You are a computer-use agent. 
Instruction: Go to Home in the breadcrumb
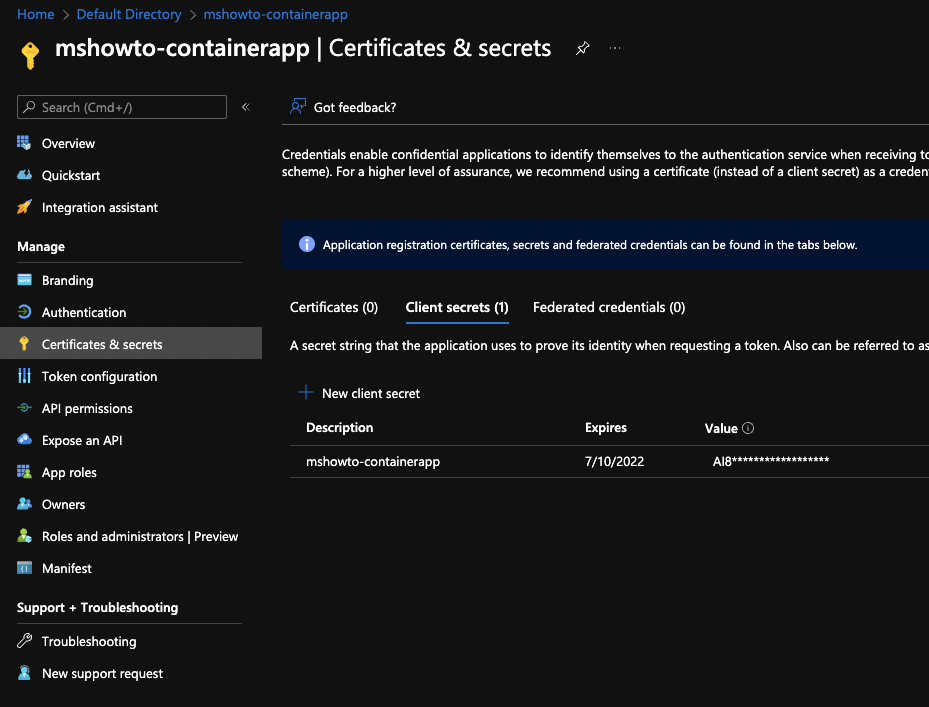[36, 14]
